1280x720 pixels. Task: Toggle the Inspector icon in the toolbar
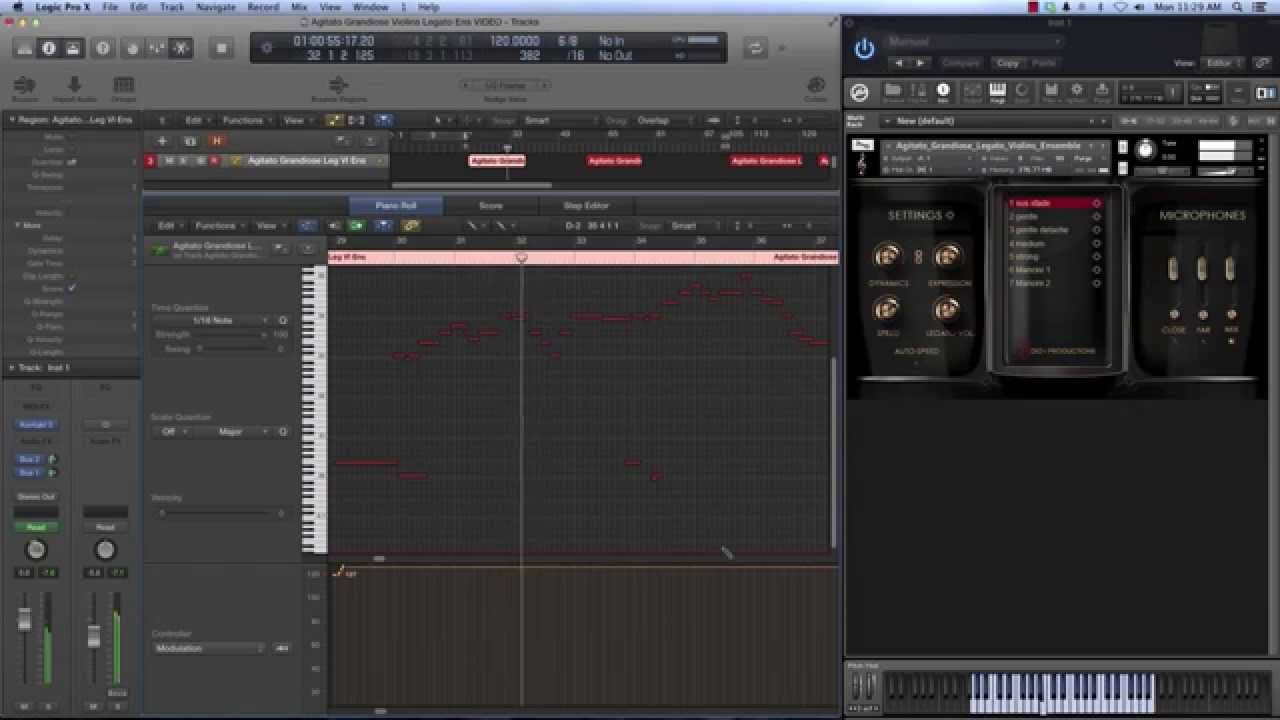49,48
